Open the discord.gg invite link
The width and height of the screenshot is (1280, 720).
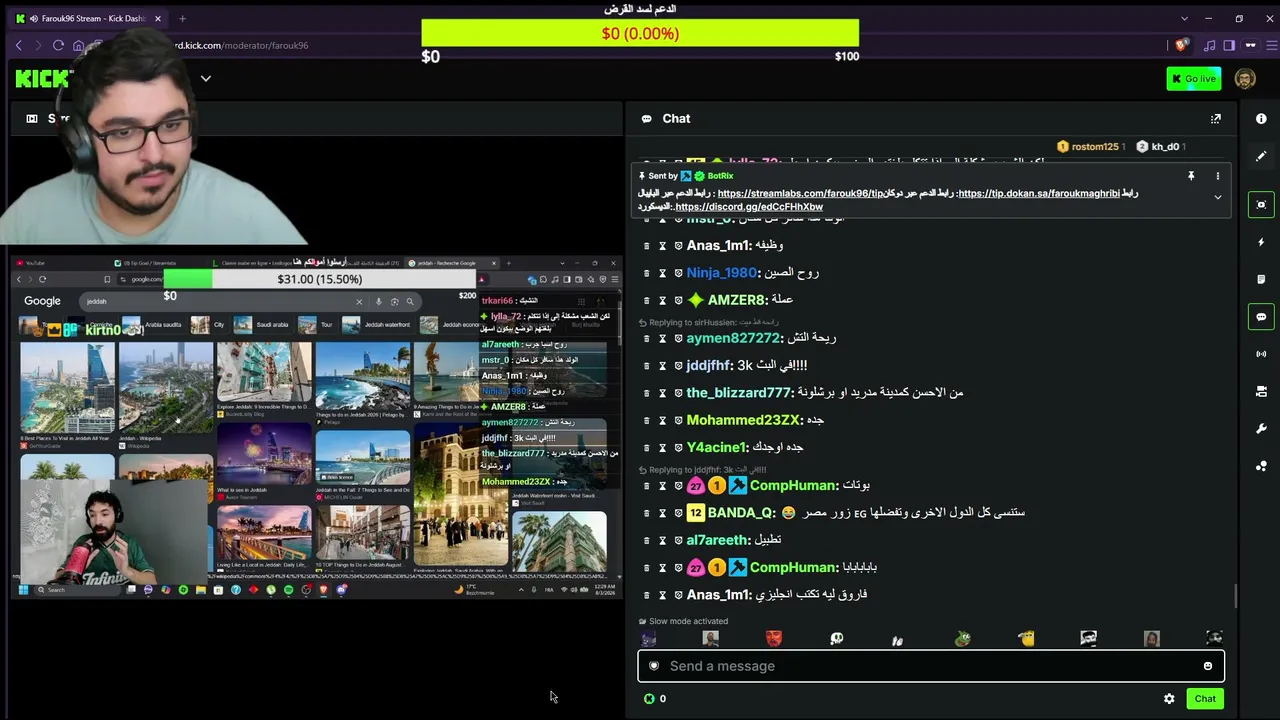click(x=749, y=207)
